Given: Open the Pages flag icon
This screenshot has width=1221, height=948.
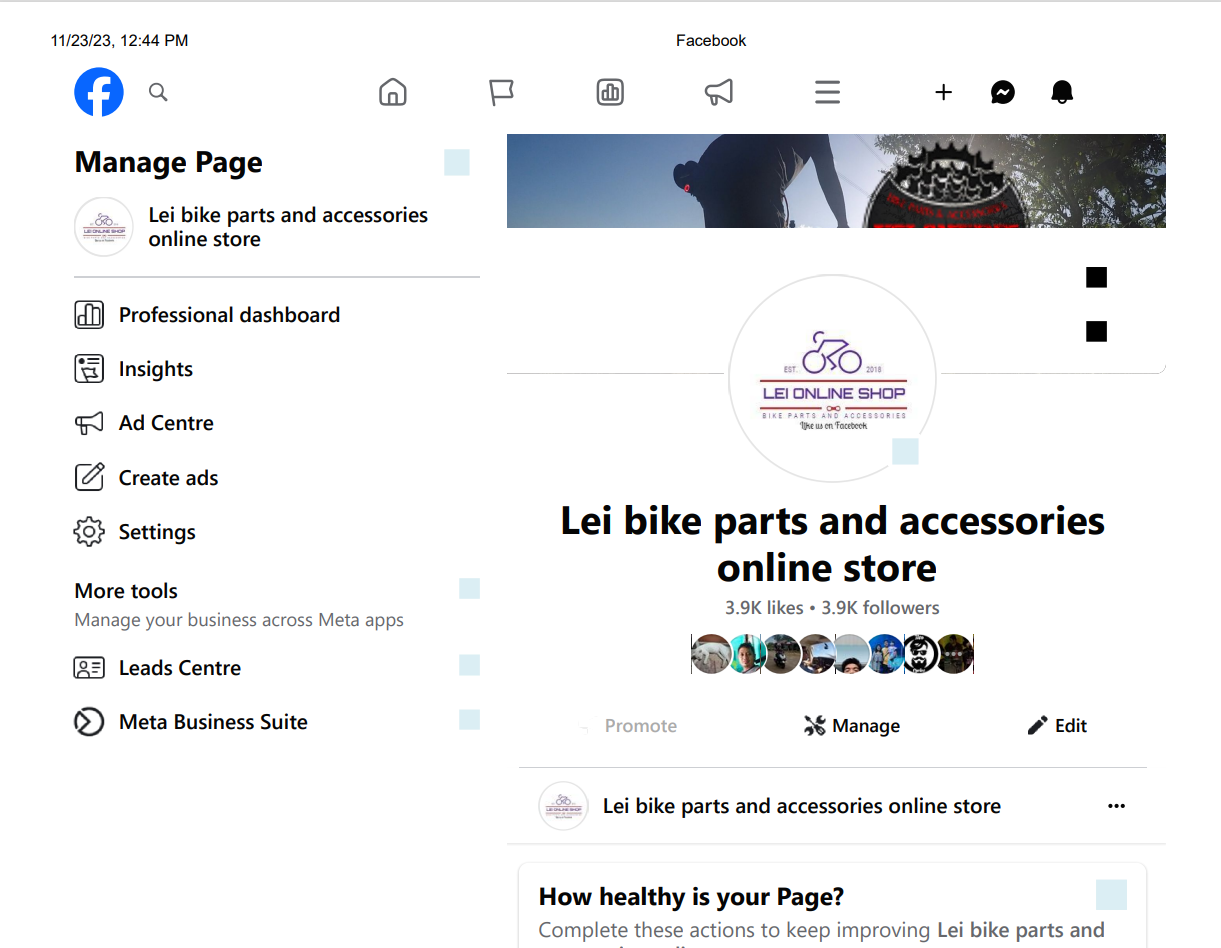Looking at the screenshot, I should [x=501, y=92].
